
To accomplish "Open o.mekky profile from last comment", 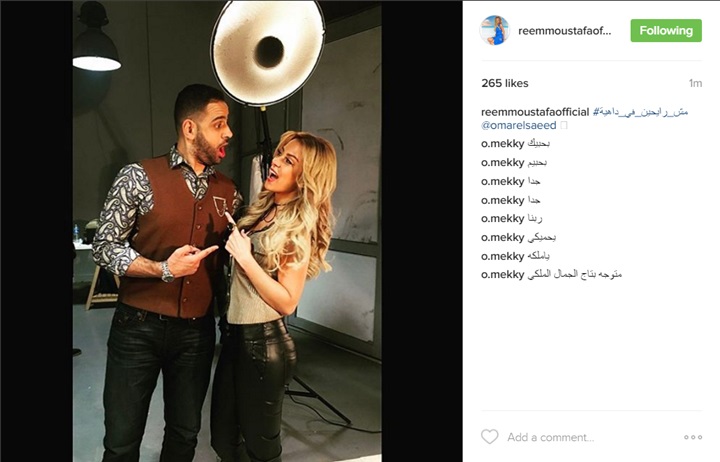I will [502, 275].
